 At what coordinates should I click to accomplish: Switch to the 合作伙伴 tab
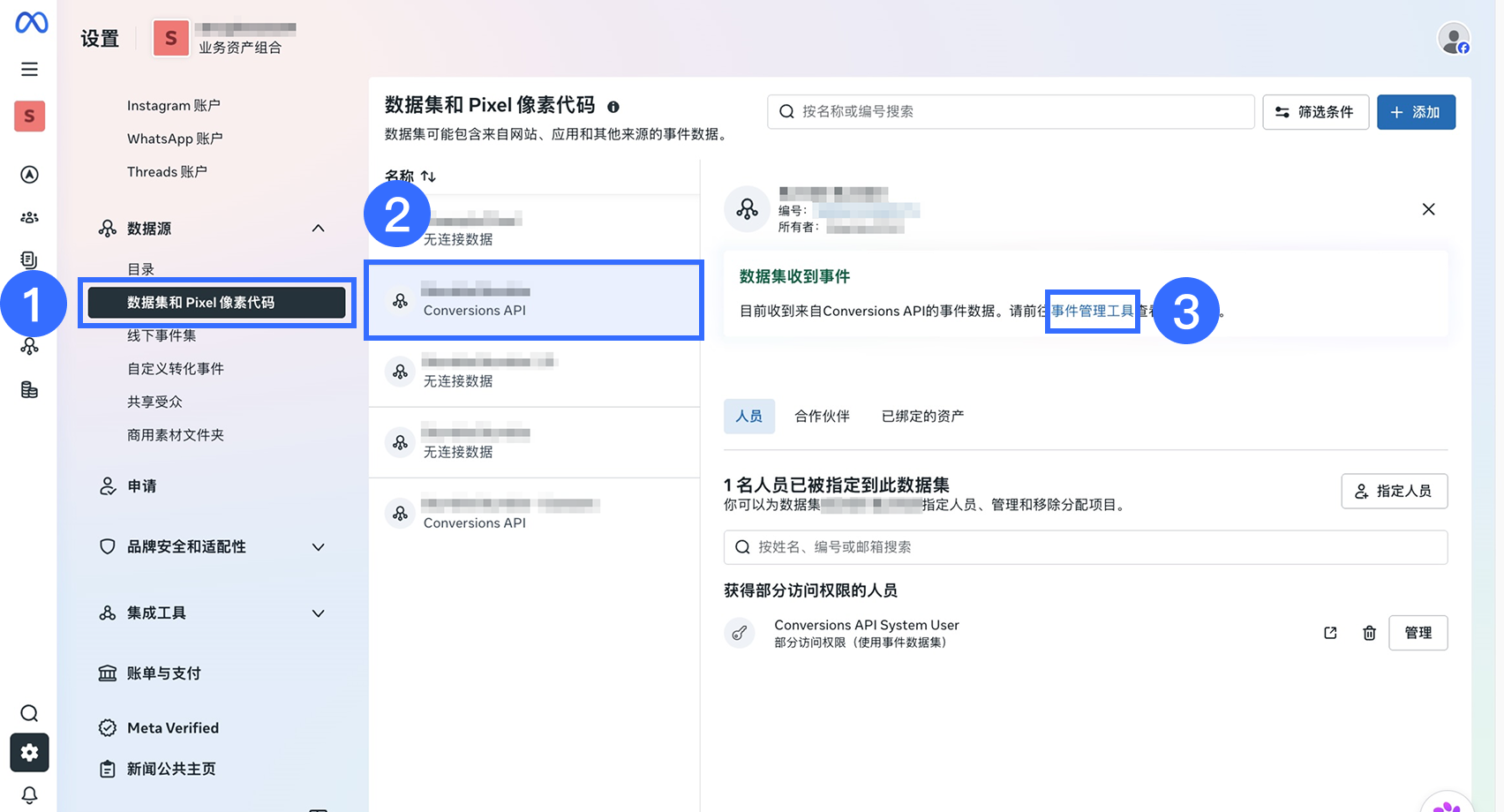click(822, 416)
